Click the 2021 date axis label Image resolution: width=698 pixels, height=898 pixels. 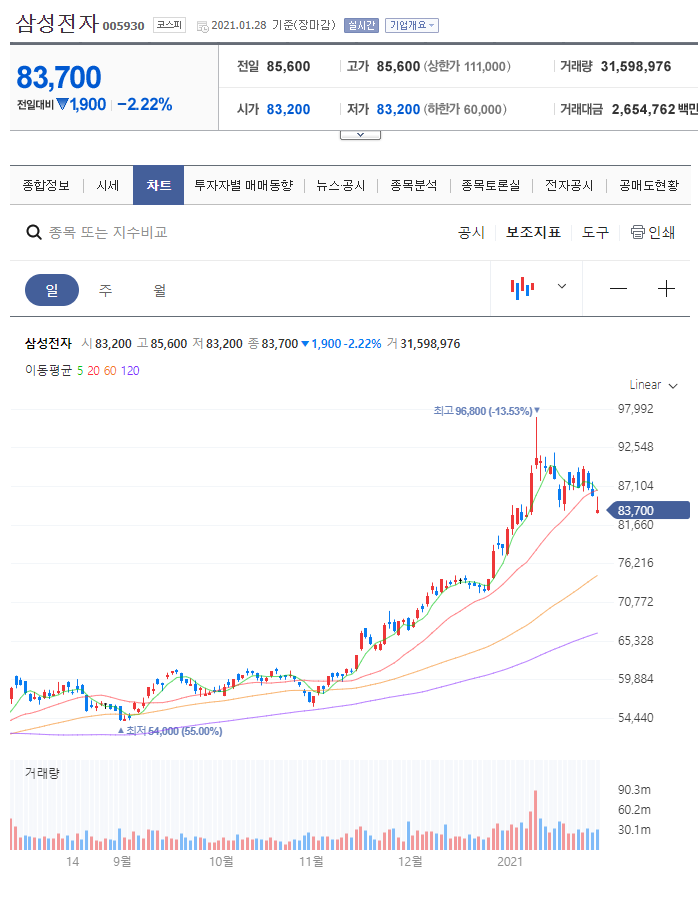[510, 862]
